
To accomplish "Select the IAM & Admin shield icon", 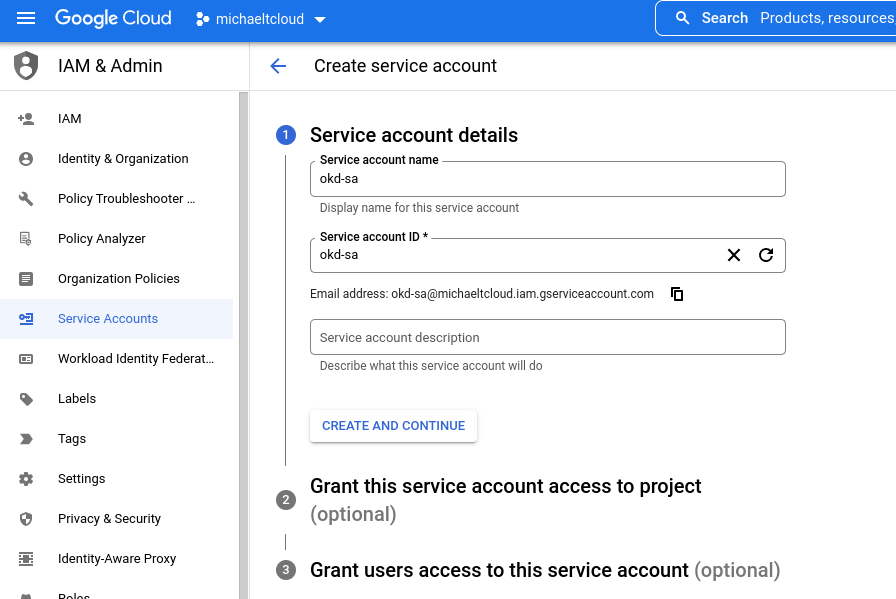I will click(x=25, y=66).
